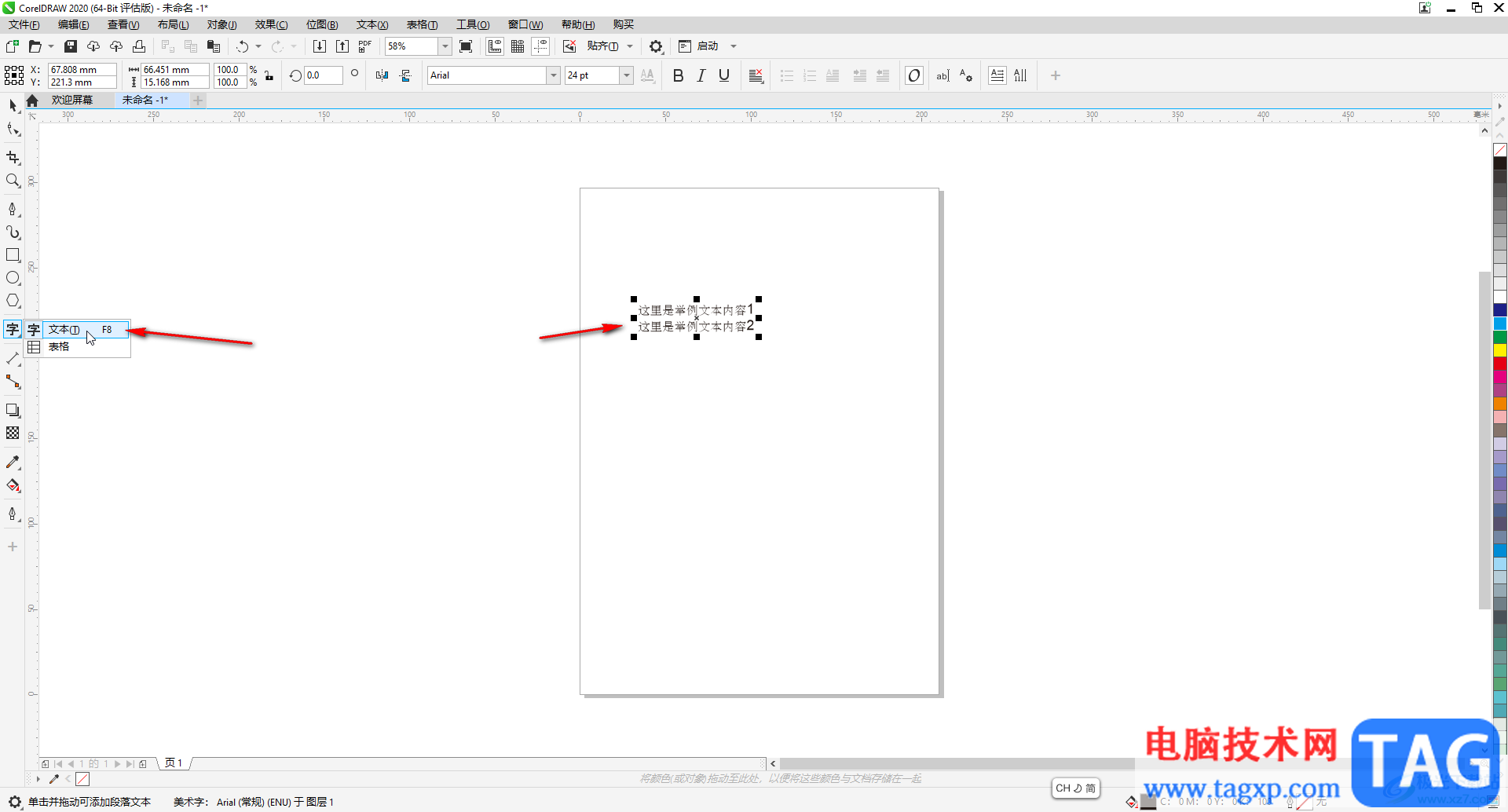This screenshot has width=1508, height=812.
Task: Select the Artistic Media tool
Action: coord(13,232)
